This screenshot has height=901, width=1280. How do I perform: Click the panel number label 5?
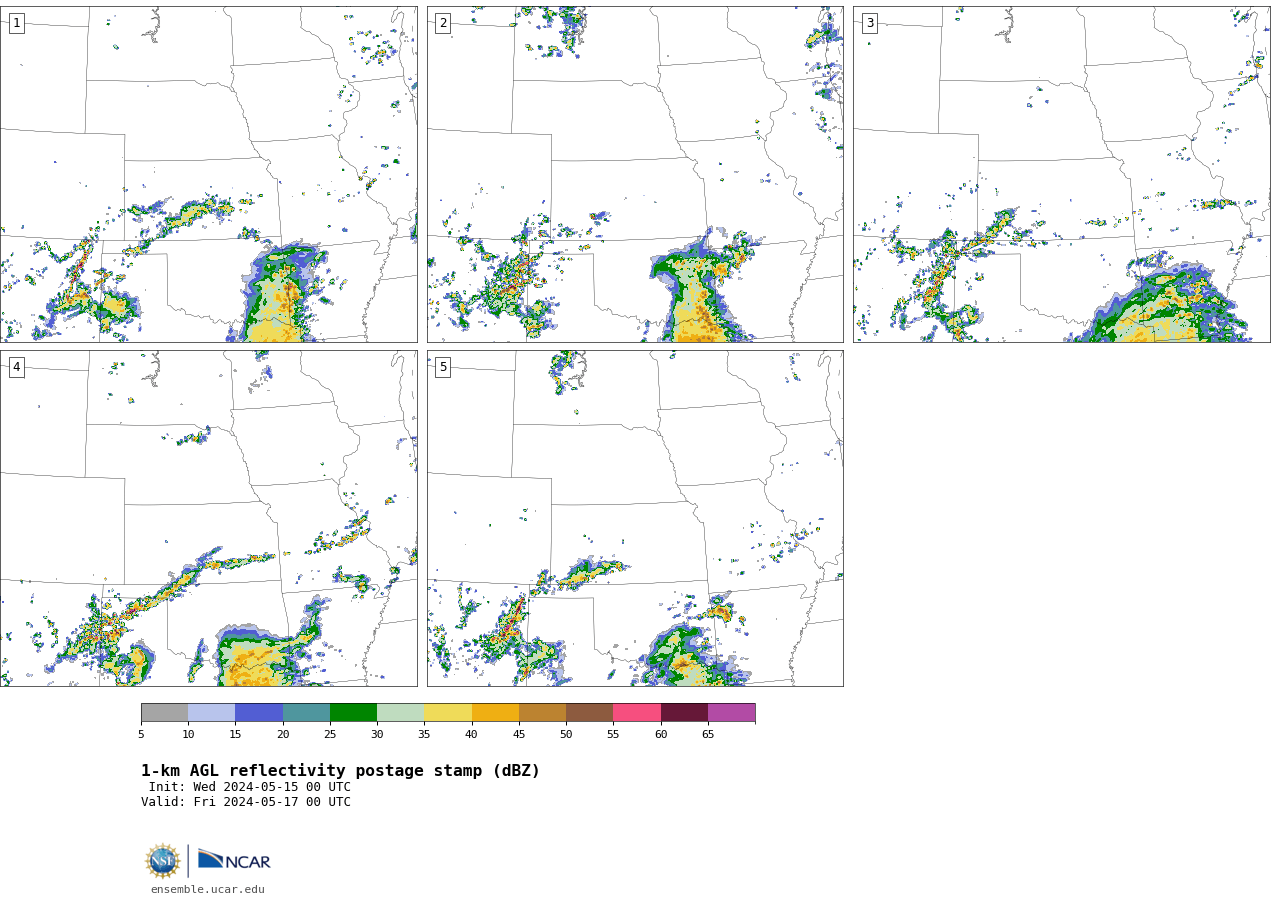pos(443,367)
